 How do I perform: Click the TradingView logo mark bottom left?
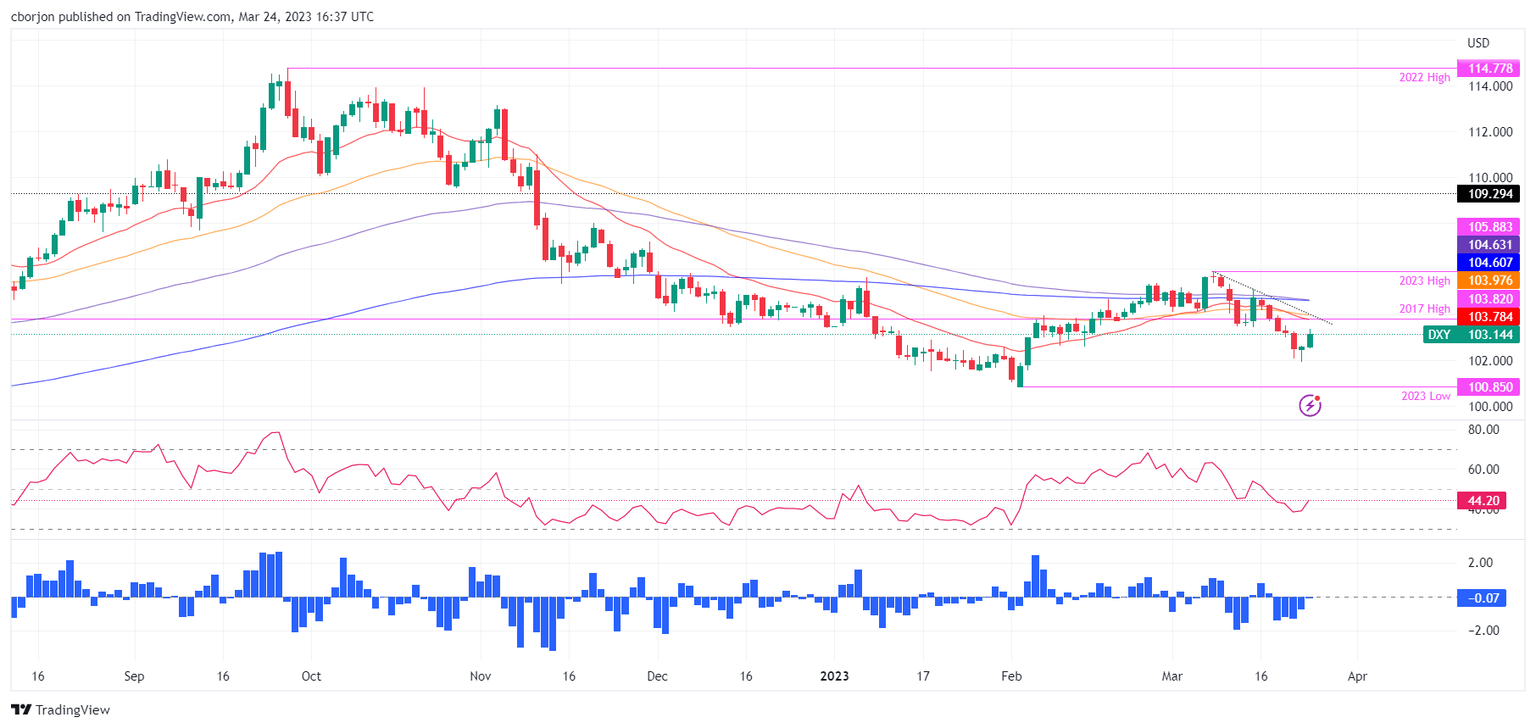point(22,710)
